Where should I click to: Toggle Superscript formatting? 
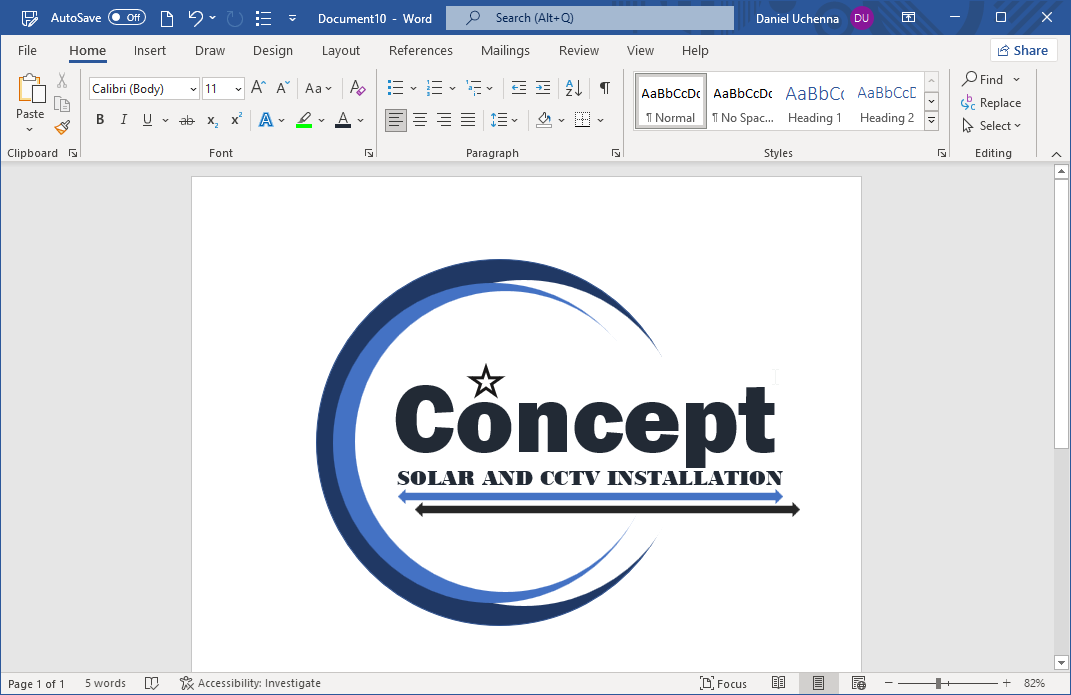click(235, 120)
